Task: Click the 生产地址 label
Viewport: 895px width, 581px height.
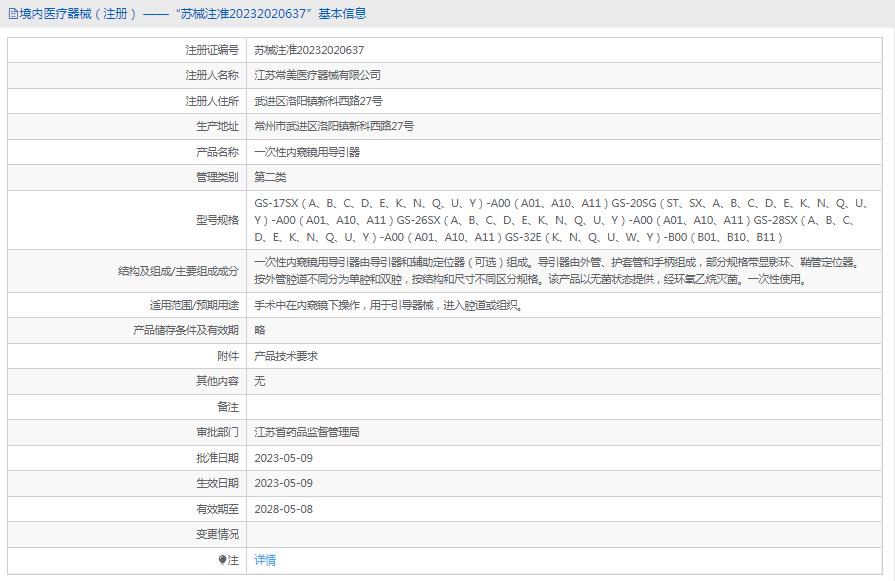Action: pyautogui.click(x=217, y=126)
